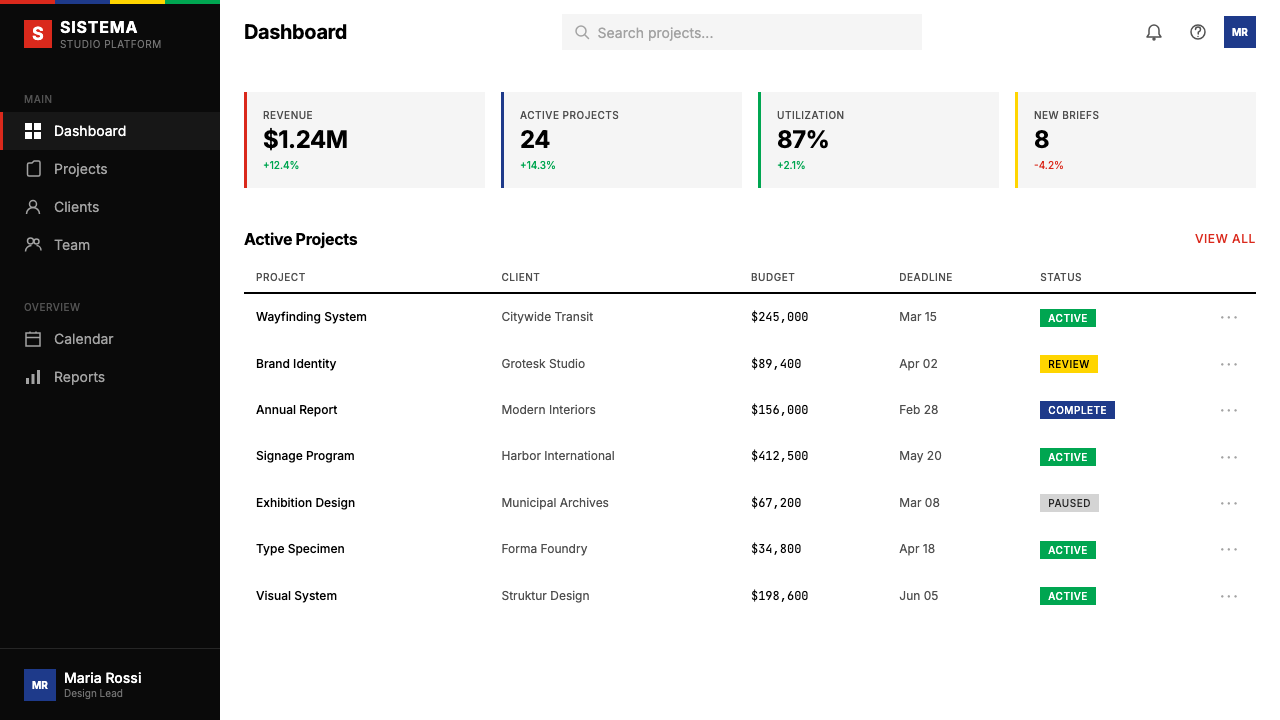
Task: Click budget value $412,500
Action: click(x=780, y=456)
